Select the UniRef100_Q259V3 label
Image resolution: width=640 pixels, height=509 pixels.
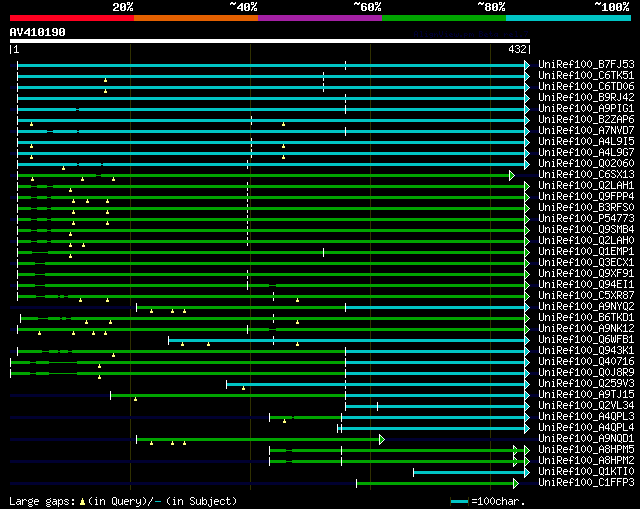click(x=586, y=384)
